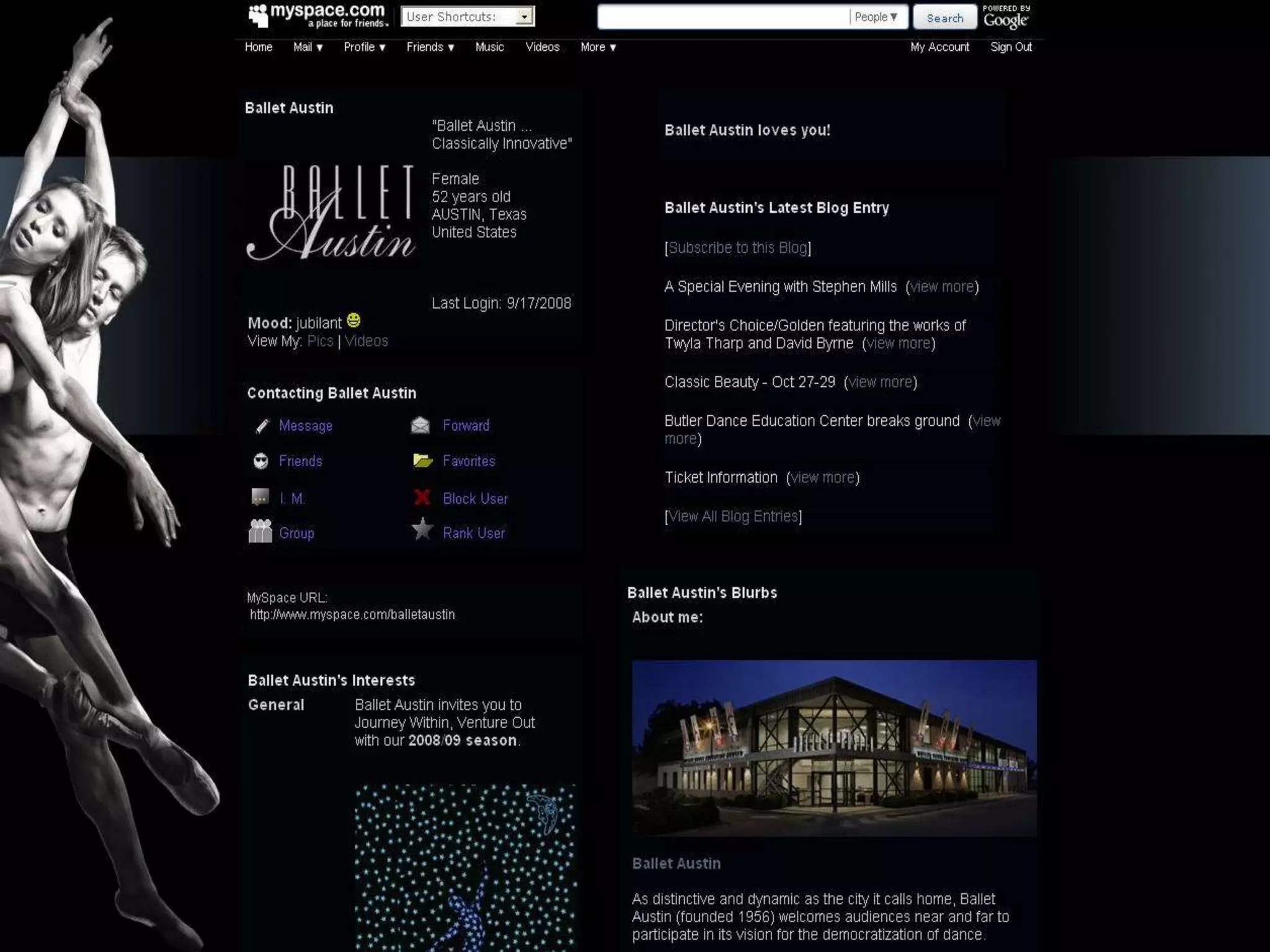This screenshot has height=952, width=1270.
Task: View more of Ticket Information entry
Action: (x=823, y=478)
